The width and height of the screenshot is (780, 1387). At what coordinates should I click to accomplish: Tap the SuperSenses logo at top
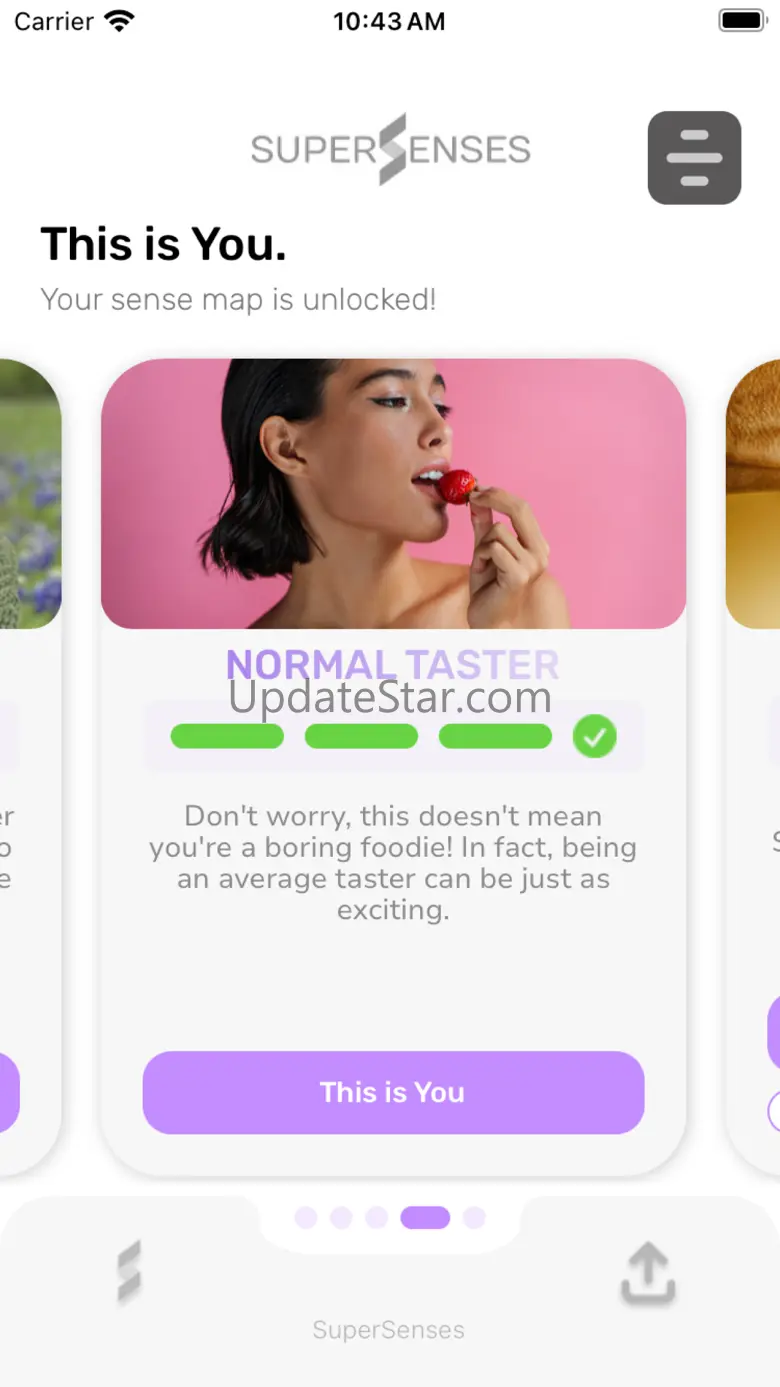click(x=390, y=150)
